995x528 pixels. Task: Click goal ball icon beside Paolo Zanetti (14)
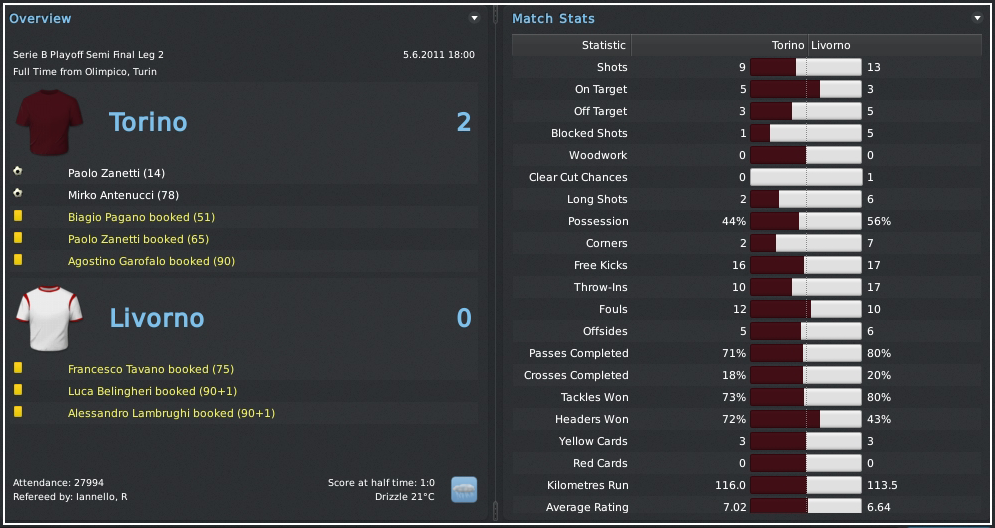pos(18,172)
